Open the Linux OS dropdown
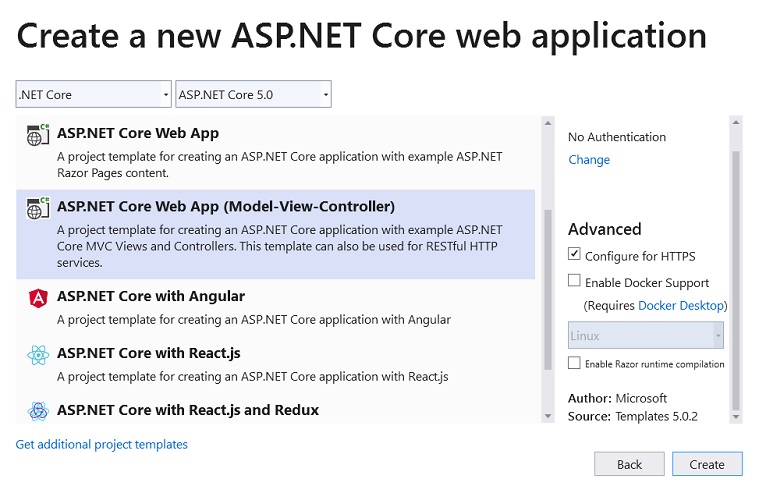 [x=646, y=335]
